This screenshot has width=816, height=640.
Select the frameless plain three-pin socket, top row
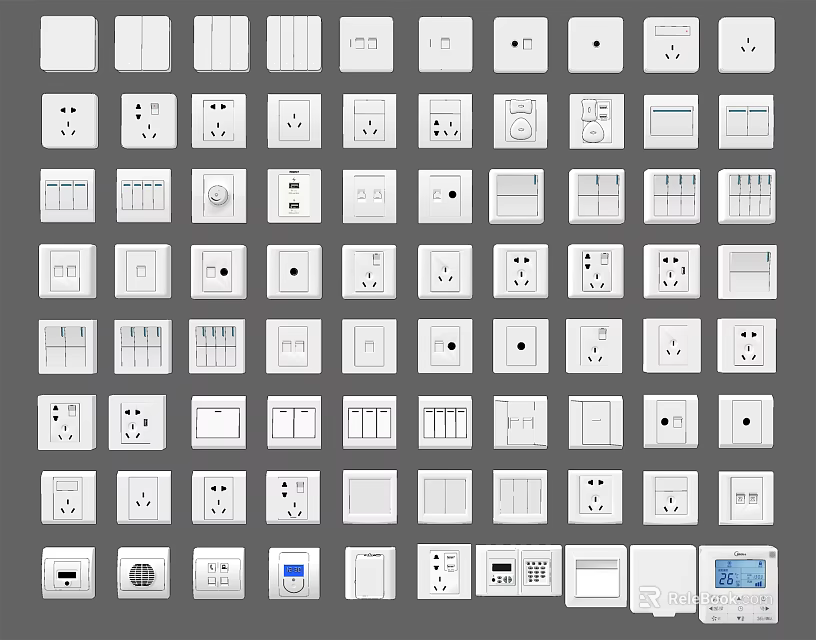[747, 45]
